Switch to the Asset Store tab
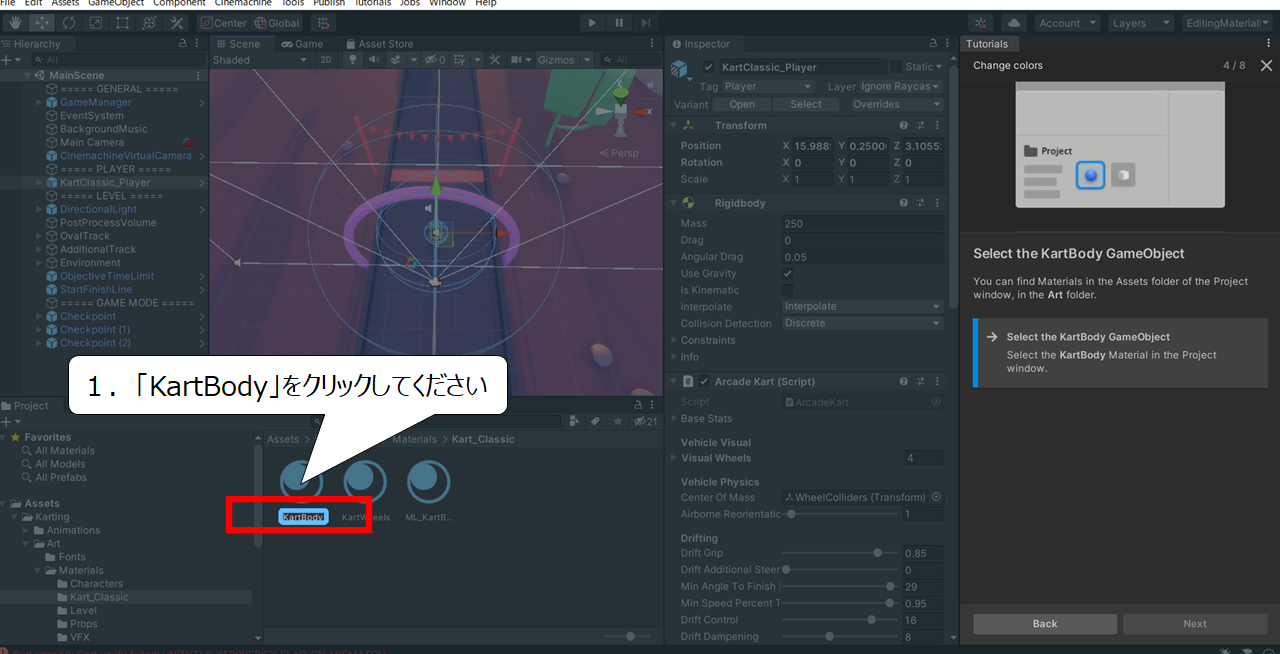The height and width of the screenshot is (654, 1280). (379, 44)
